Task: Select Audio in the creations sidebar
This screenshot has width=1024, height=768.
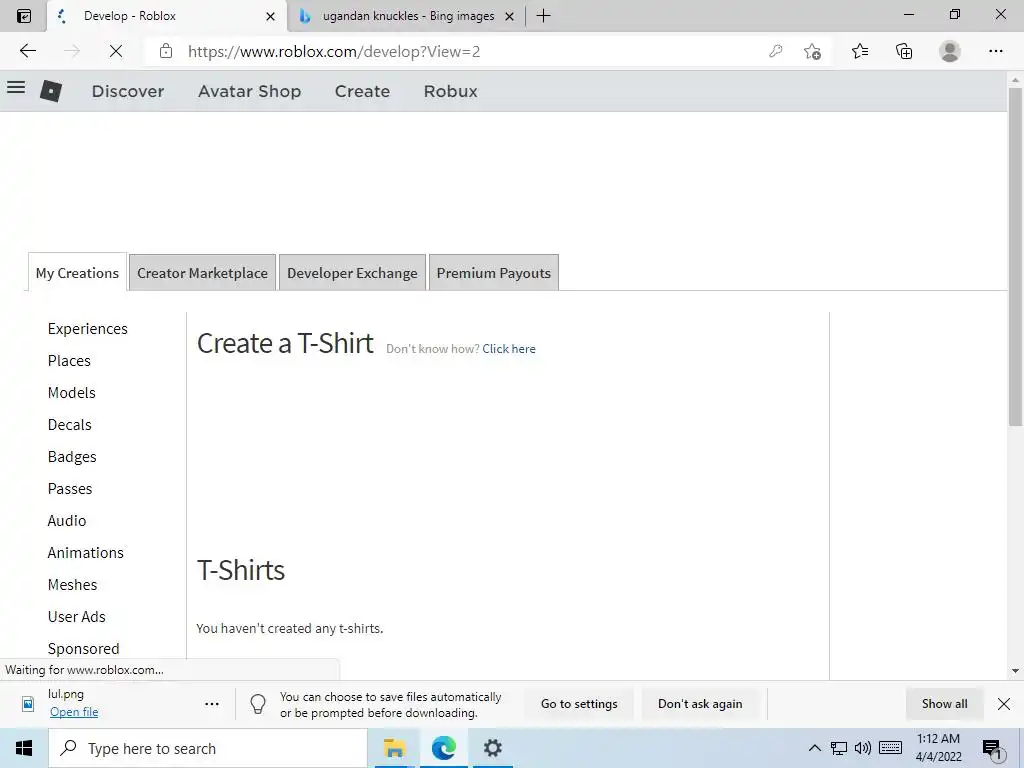Action: [x=67, y=521]
